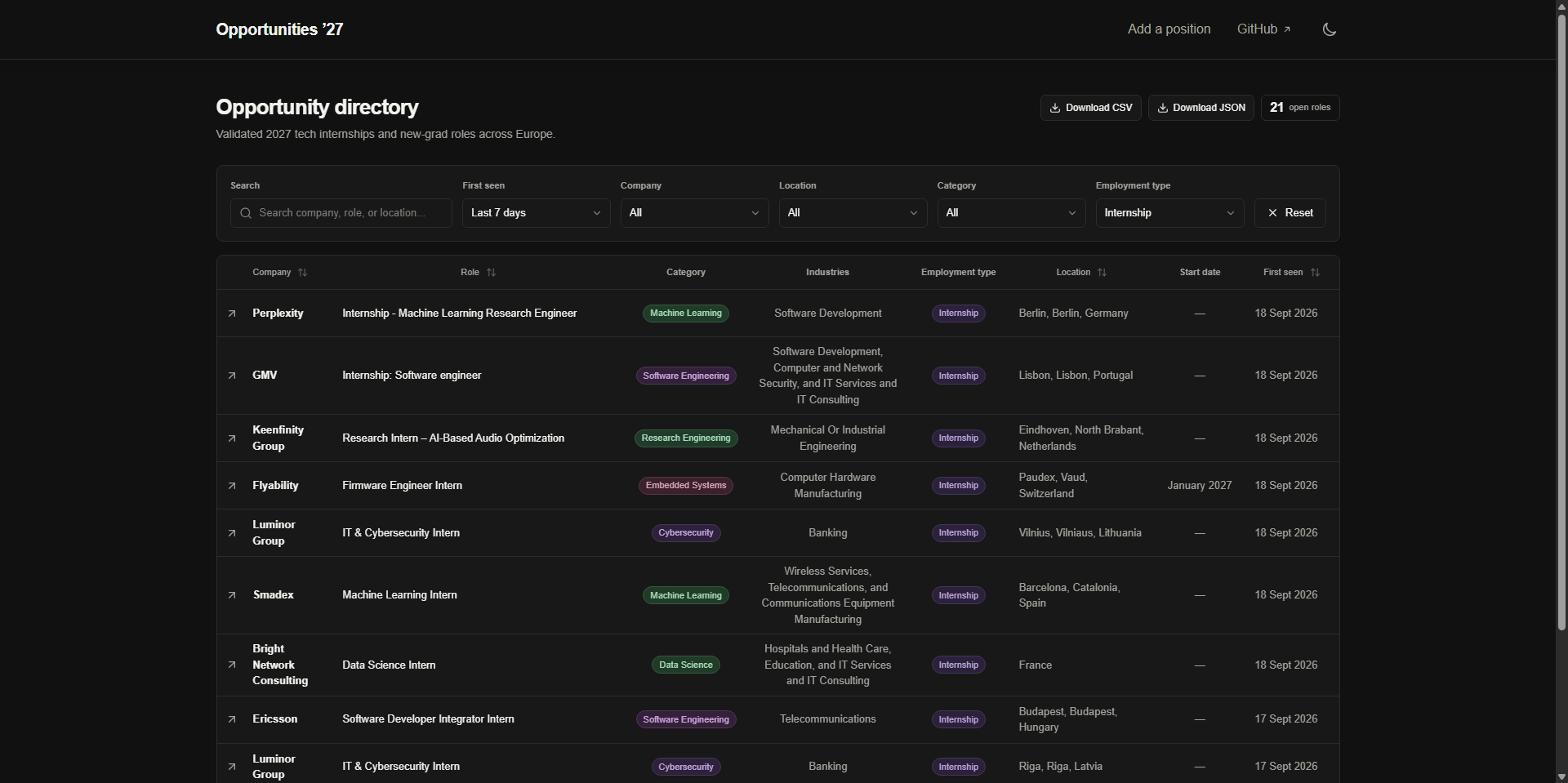Go to Opportunities '27 home logo
This screenshot has height=783, width=1568.
(279, 29)
